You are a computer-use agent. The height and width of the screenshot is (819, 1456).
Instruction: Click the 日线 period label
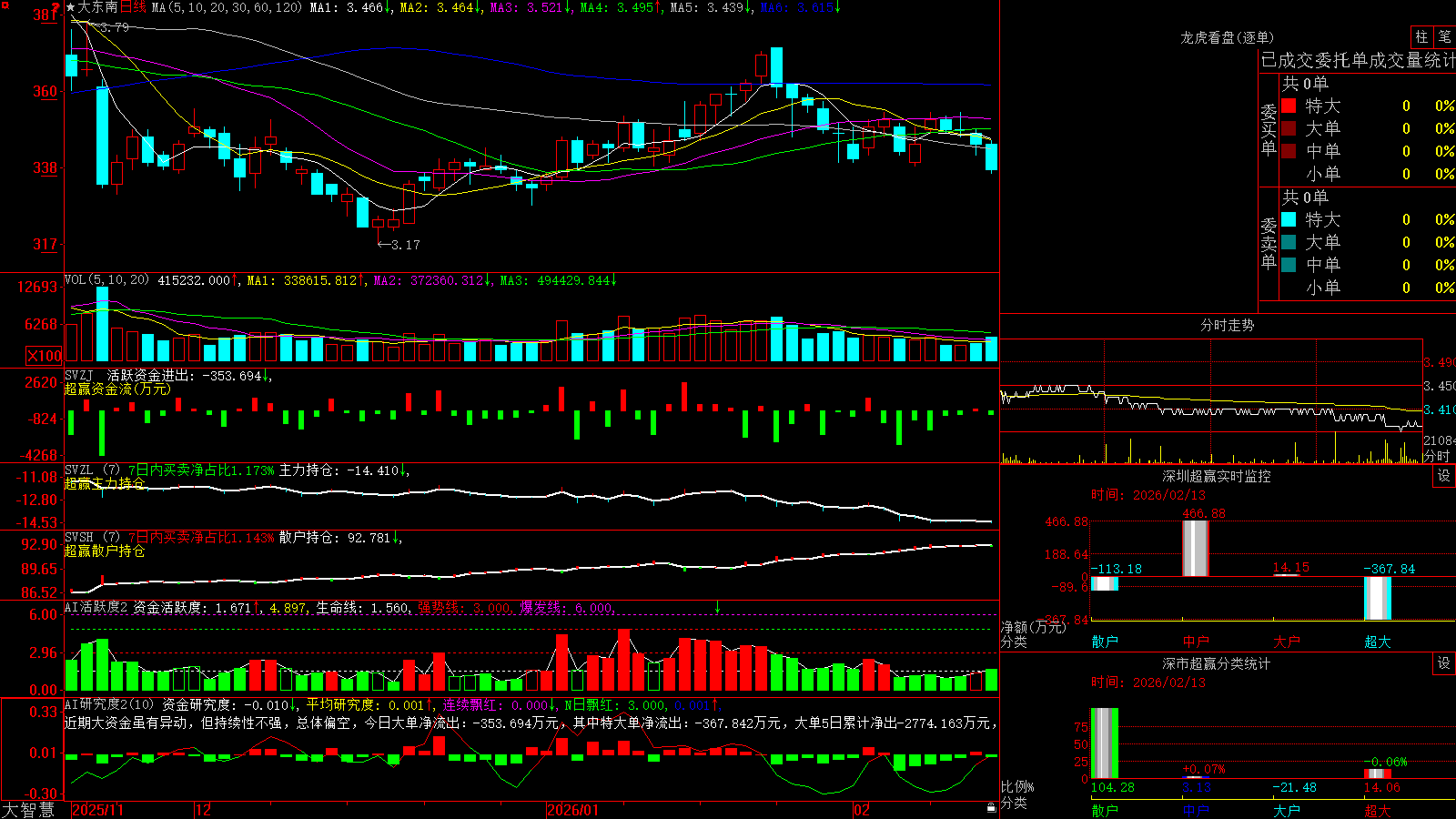click(133, 7)
